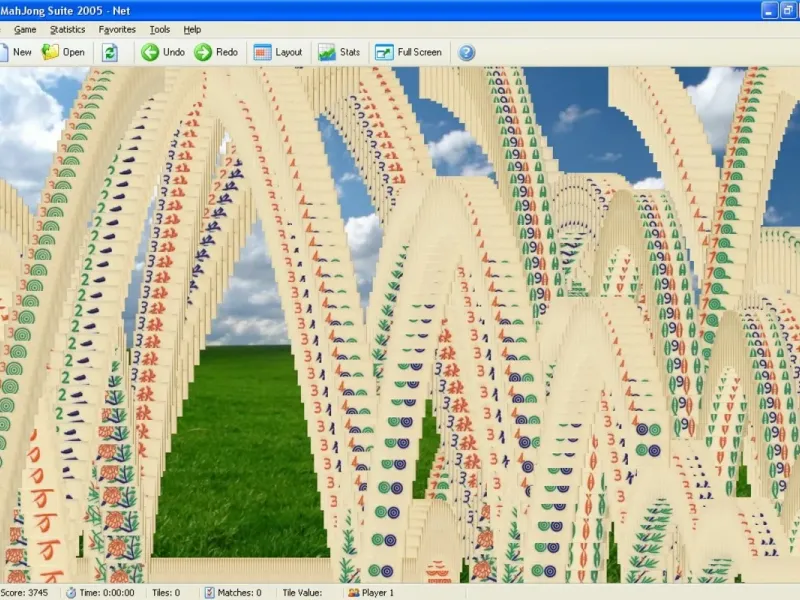Click the green Redo arrow icon

point(203,52)
